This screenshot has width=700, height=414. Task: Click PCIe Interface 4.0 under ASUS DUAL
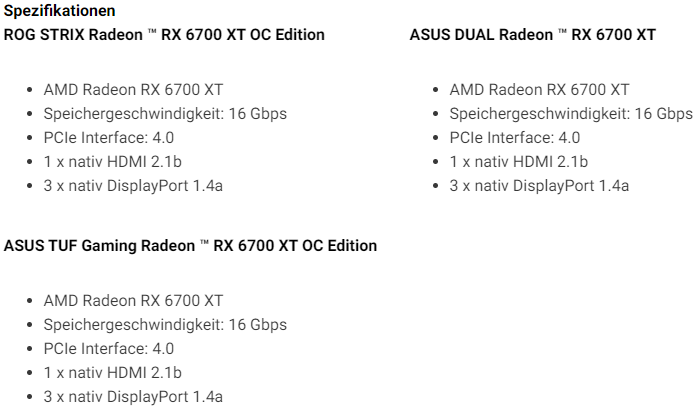(515, 138)
